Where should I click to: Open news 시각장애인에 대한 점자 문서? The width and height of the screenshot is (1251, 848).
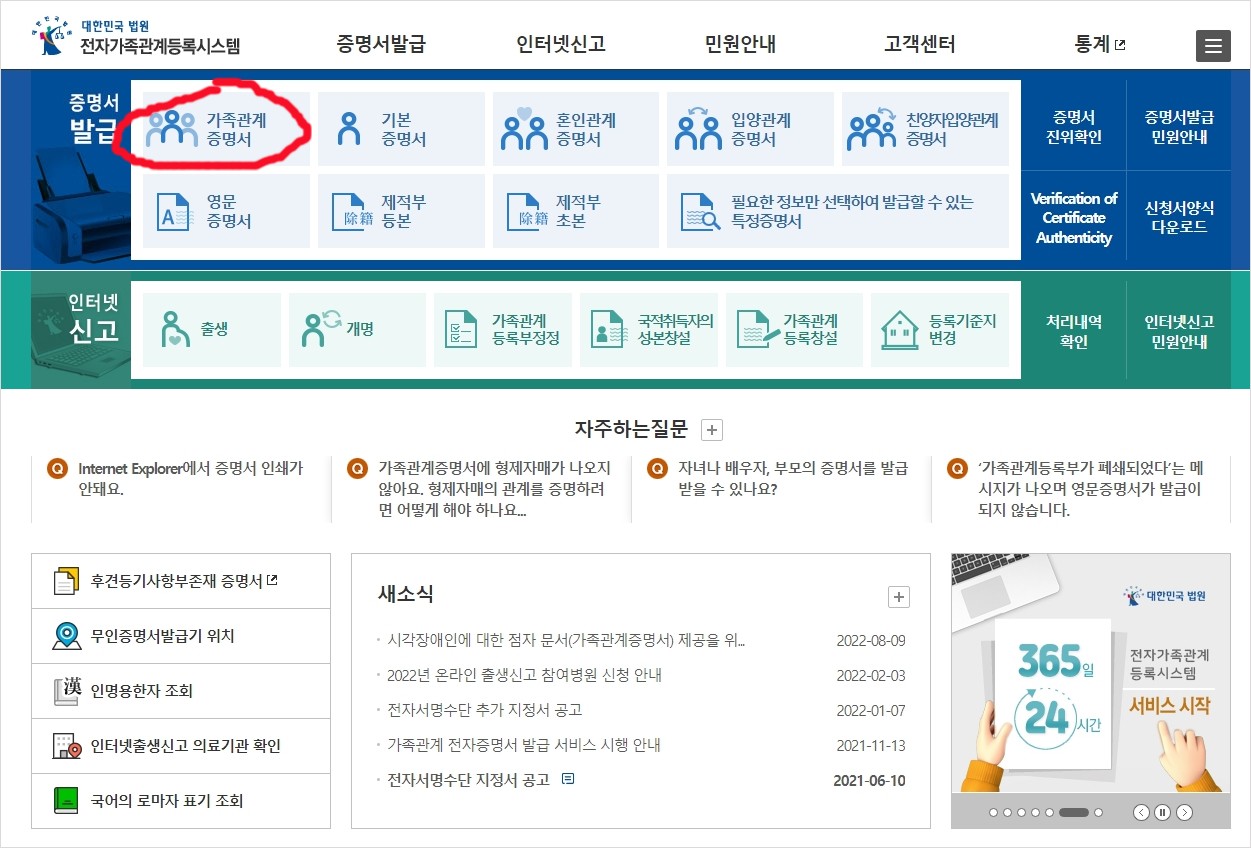tap(566, 641)
